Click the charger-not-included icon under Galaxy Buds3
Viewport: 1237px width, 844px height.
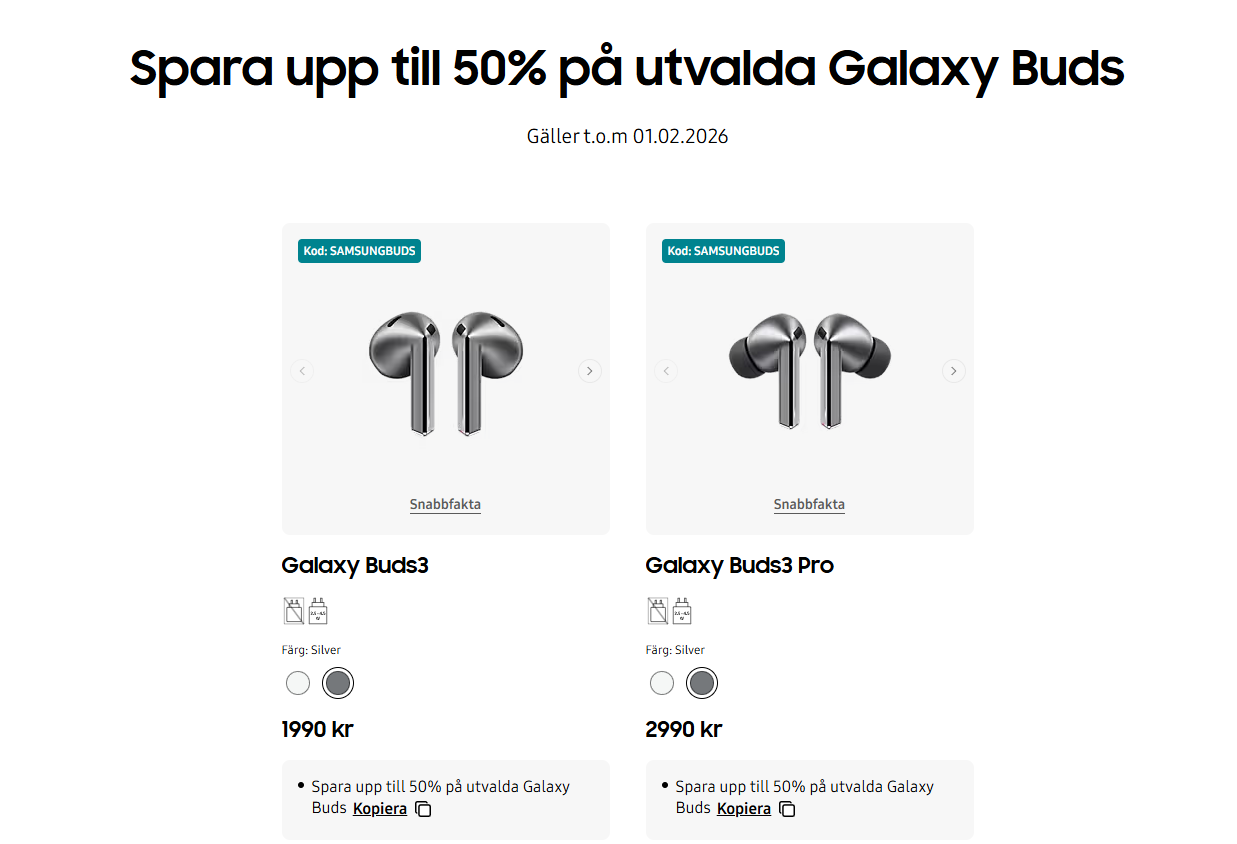click(x=293, y=610)
